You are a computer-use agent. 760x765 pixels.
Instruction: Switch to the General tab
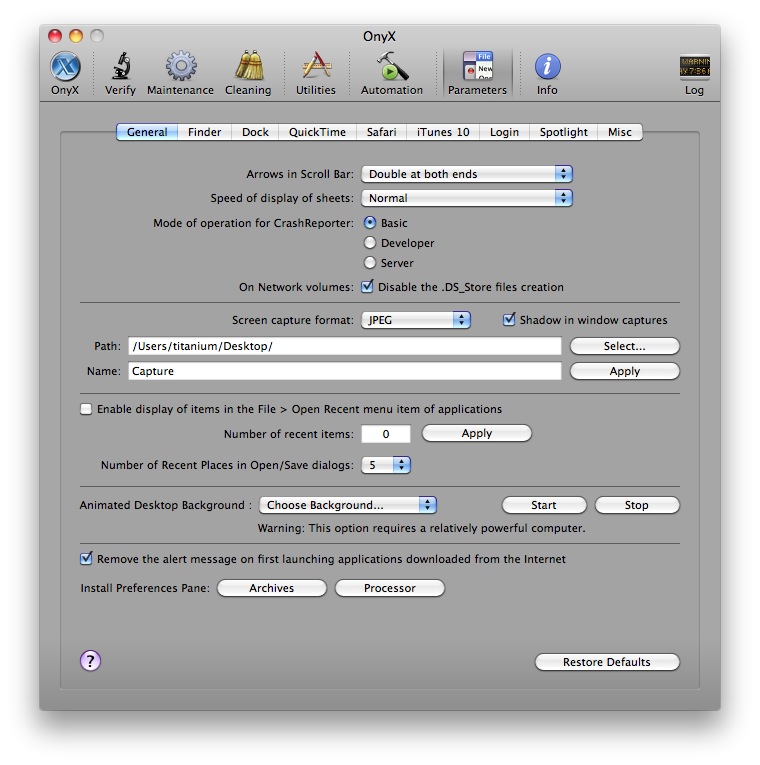[147, 132]
